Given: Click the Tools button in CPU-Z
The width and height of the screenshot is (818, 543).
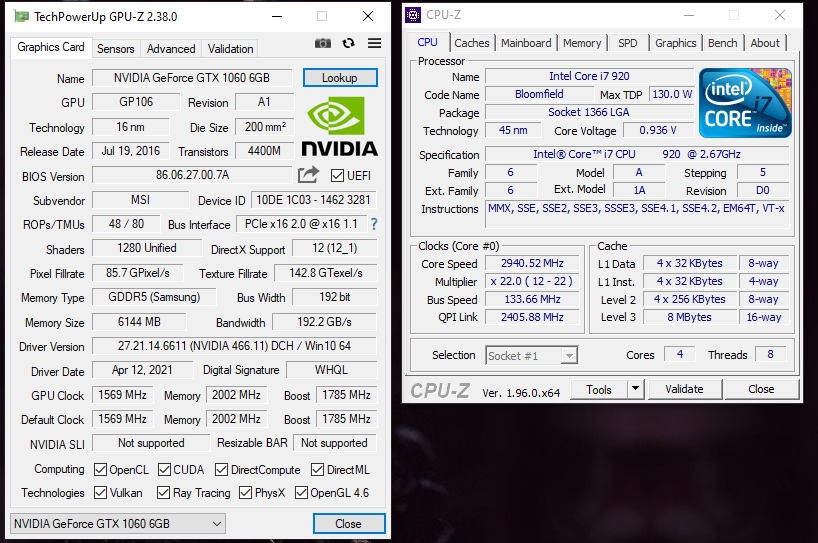Looking at the screenshot, I should pyautogui.click(x=598, y=389).
